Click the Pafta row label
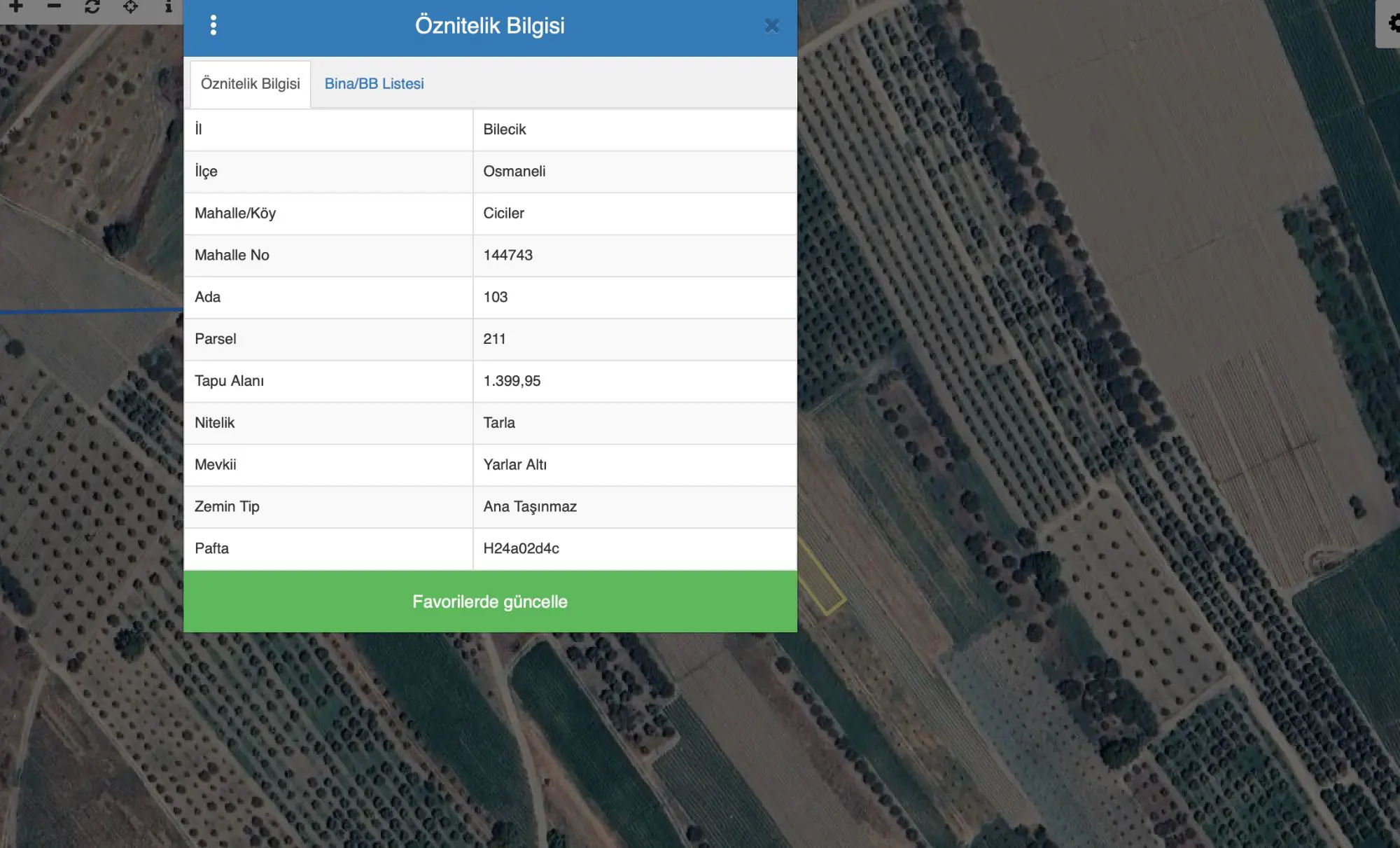Screen dimensions: 1400x848 click(211, 548)
